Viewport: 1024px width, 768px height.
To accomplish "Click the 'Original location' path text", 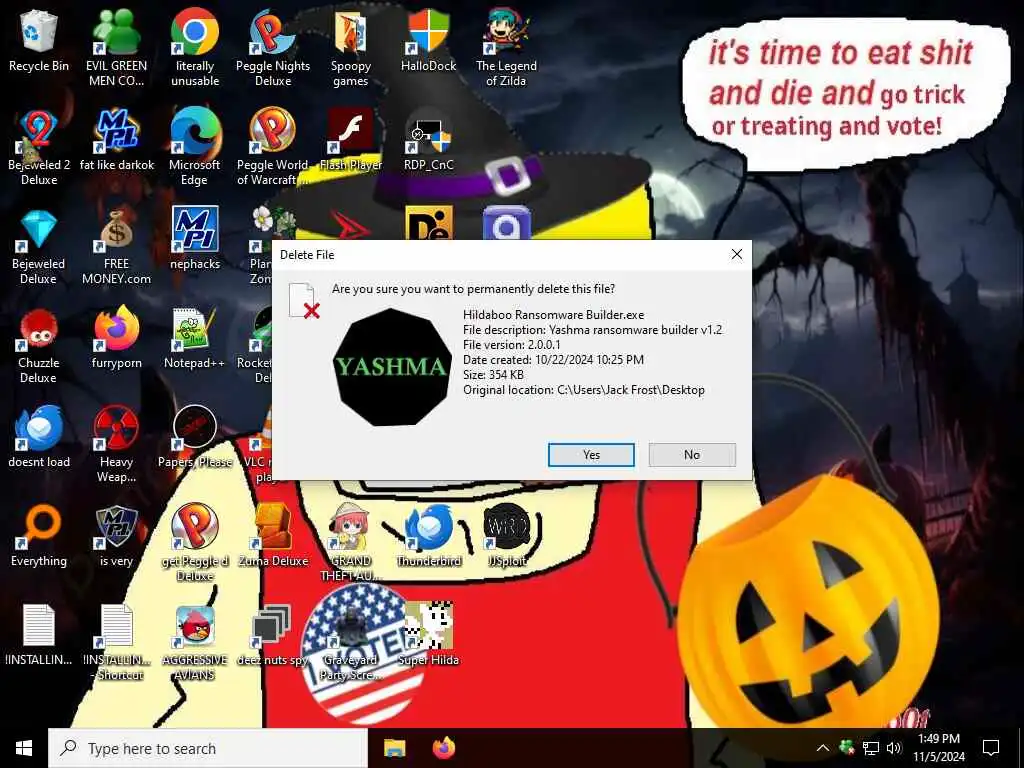I will tap(584, 390).
